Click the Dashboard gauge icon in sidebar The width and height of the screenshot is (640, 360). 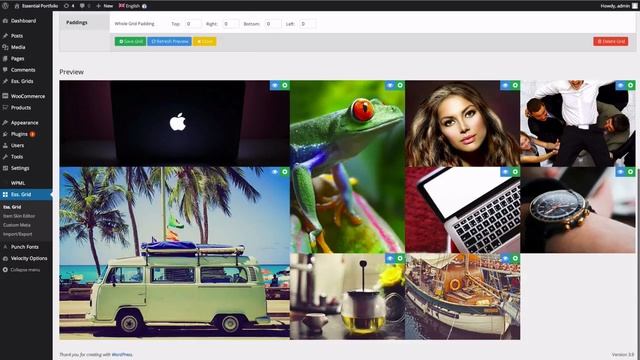pos(5,21)
